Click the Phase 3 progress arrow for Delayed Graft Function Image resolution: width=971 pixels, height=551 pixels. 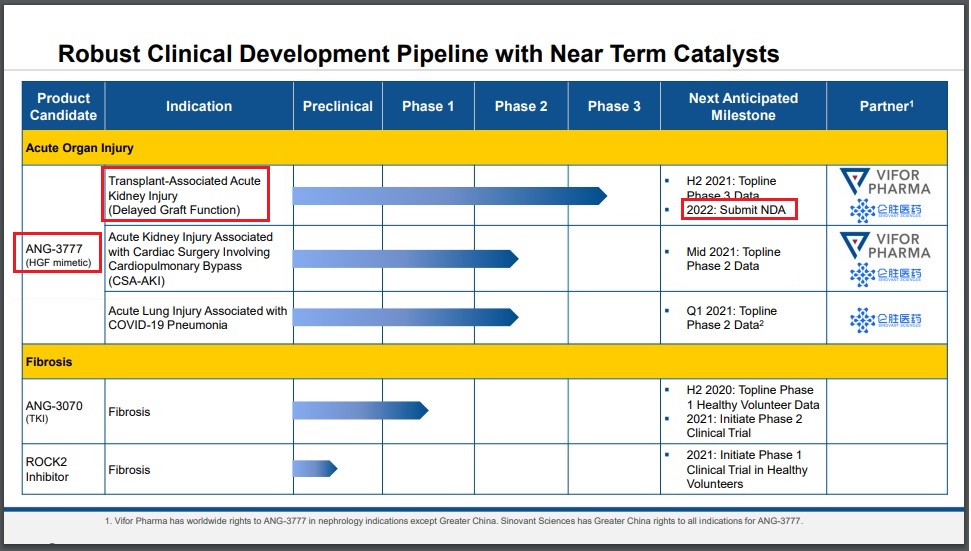449,195
